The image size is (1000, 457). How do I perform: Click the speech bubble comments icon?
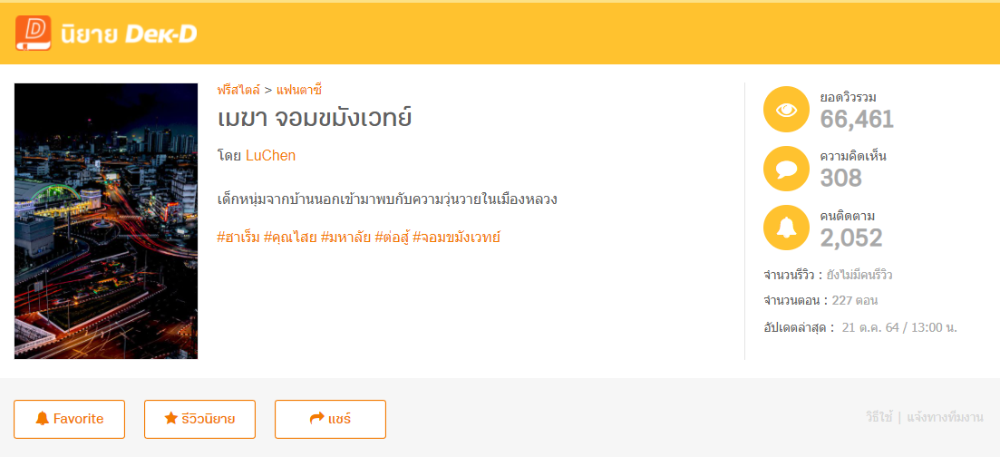786,168
